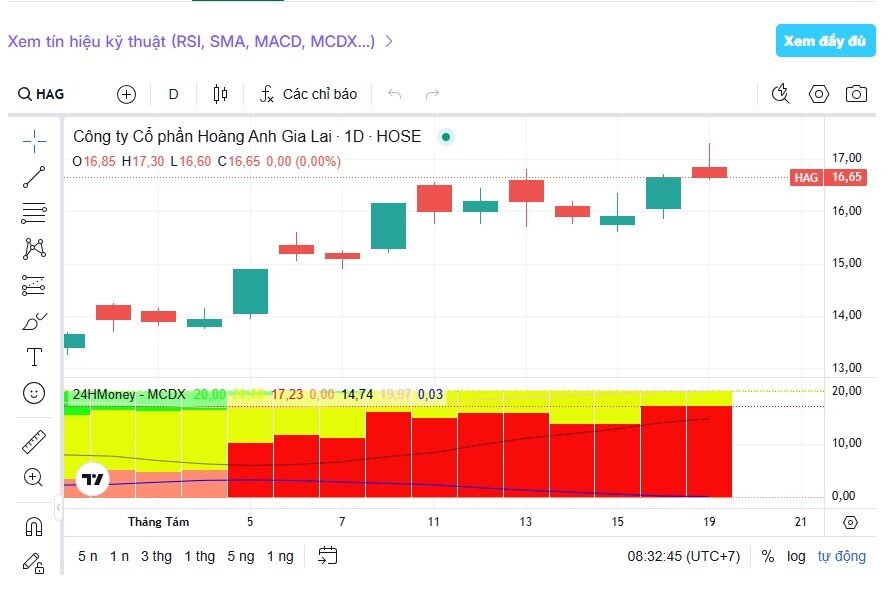
Task: Toggle lock all drawing tools
Action: (34, 563)
